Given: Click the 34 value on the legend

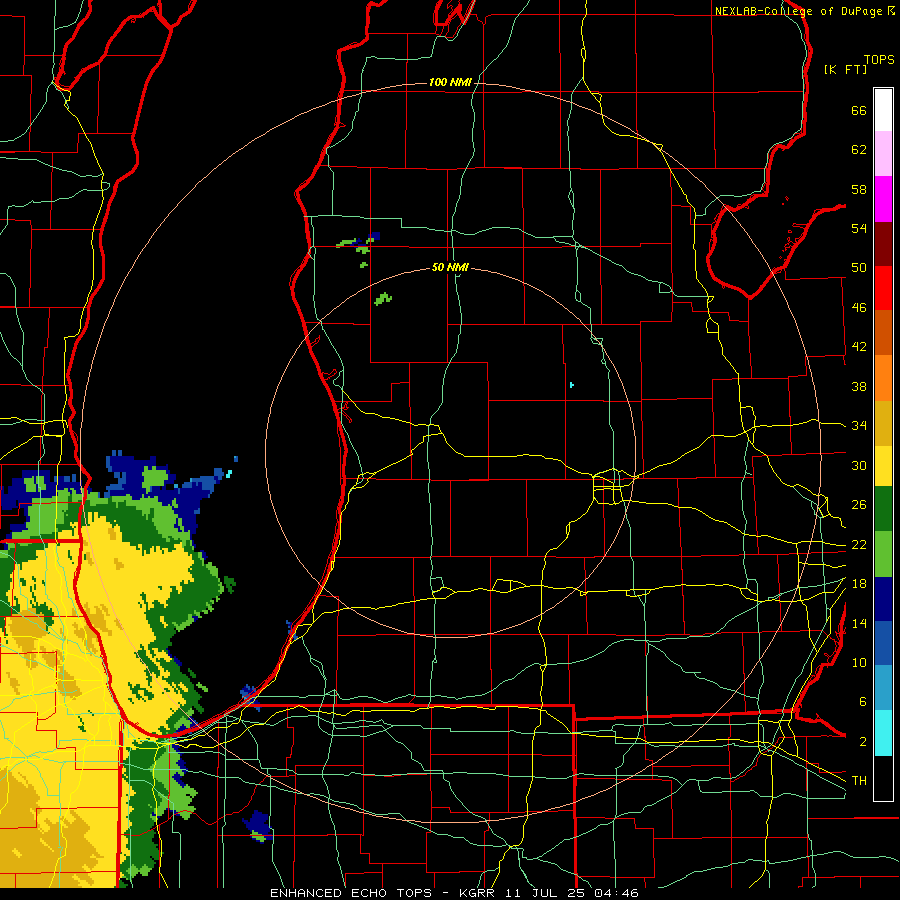Looking at the screenshot, I should coord(859,426).
